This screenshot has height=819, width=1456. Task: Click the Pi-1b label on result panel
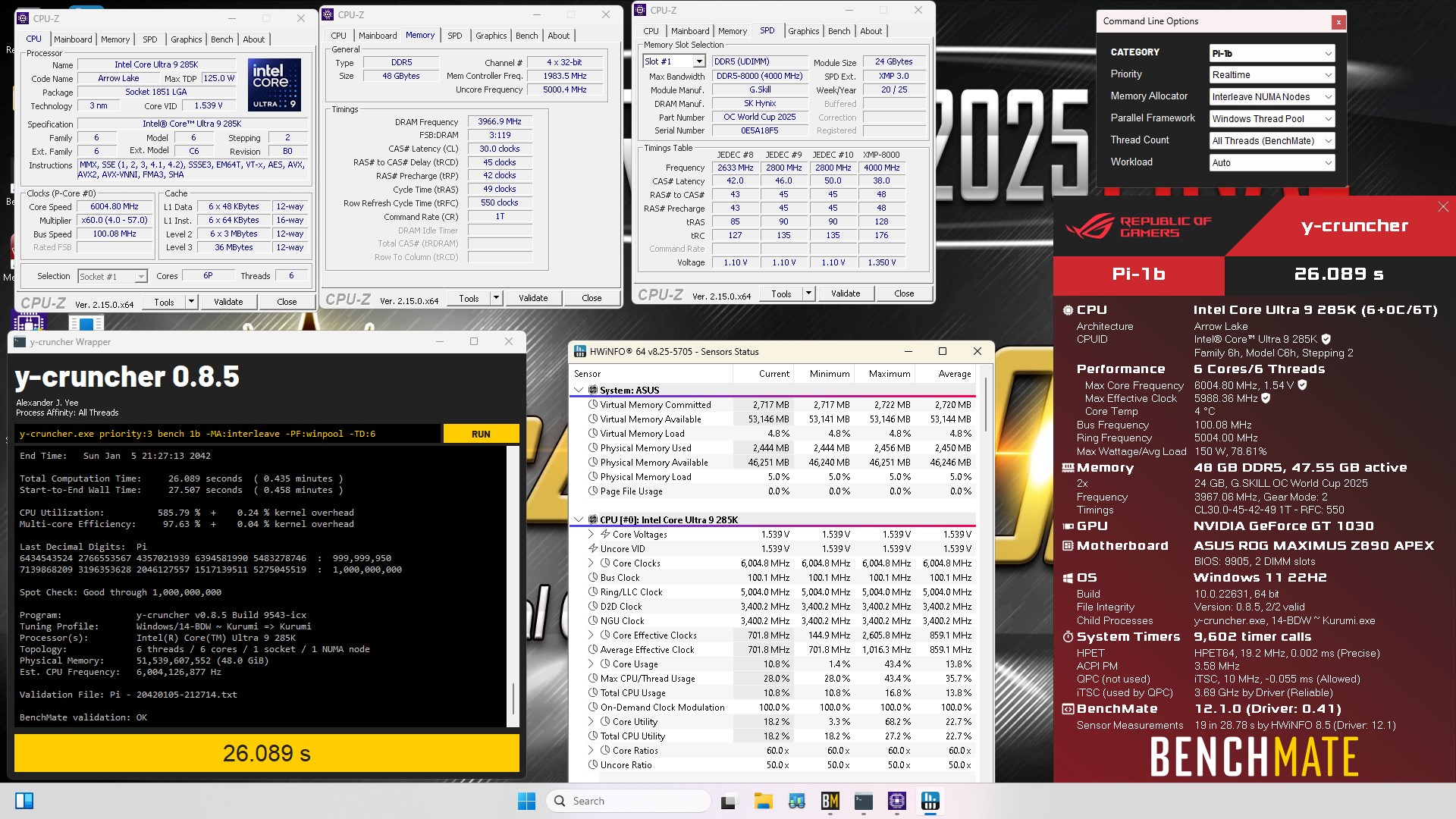click(1138, 275)
